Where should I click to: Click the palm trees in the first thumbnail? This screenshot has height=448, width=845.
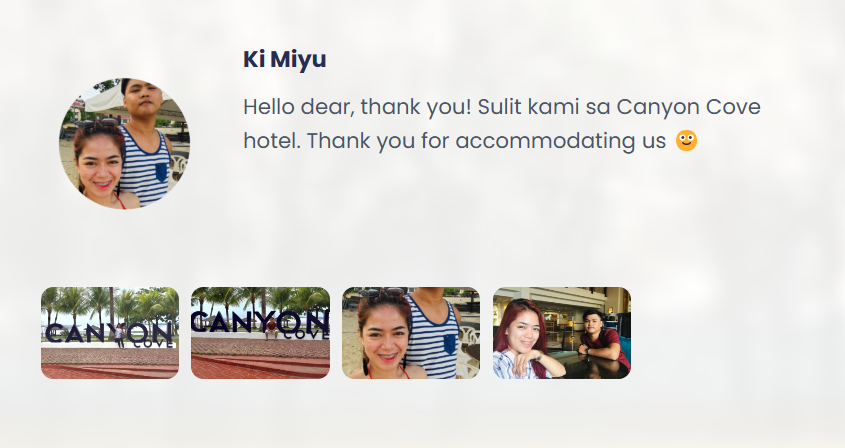coord(110,304)
